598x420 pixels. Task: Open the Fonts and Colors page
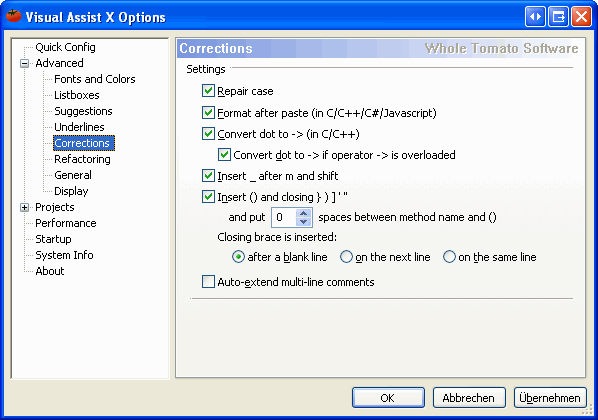pyautogui.click(x=95, y=79)
